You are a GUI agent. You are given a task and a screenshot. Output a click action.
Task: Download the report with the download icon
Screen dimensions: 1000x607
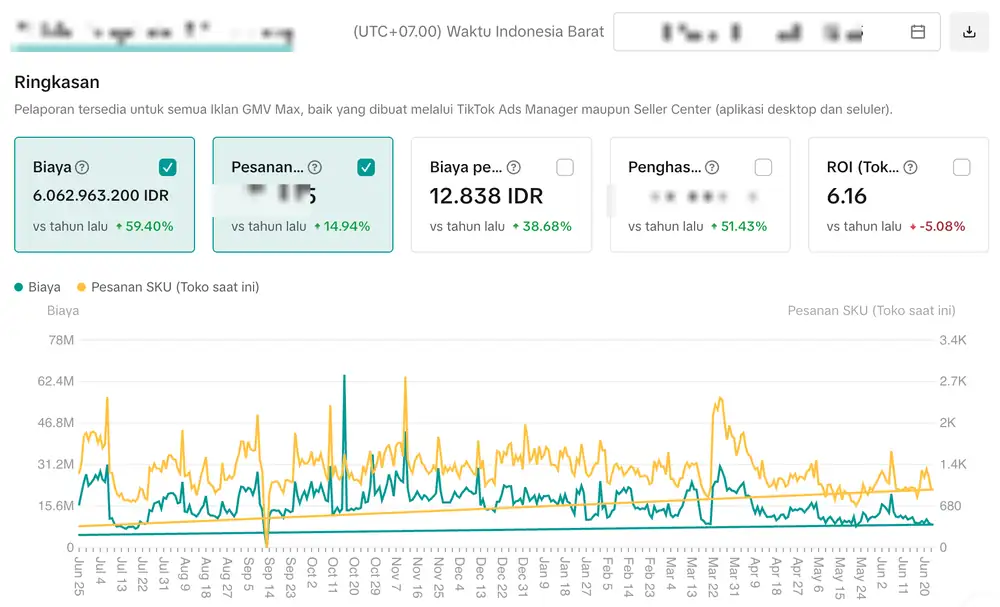pos(969,32)
